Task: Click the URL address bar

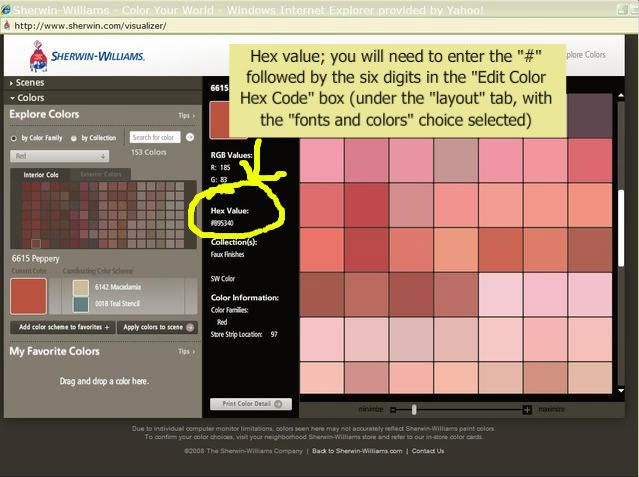Action: click(318, 26)
